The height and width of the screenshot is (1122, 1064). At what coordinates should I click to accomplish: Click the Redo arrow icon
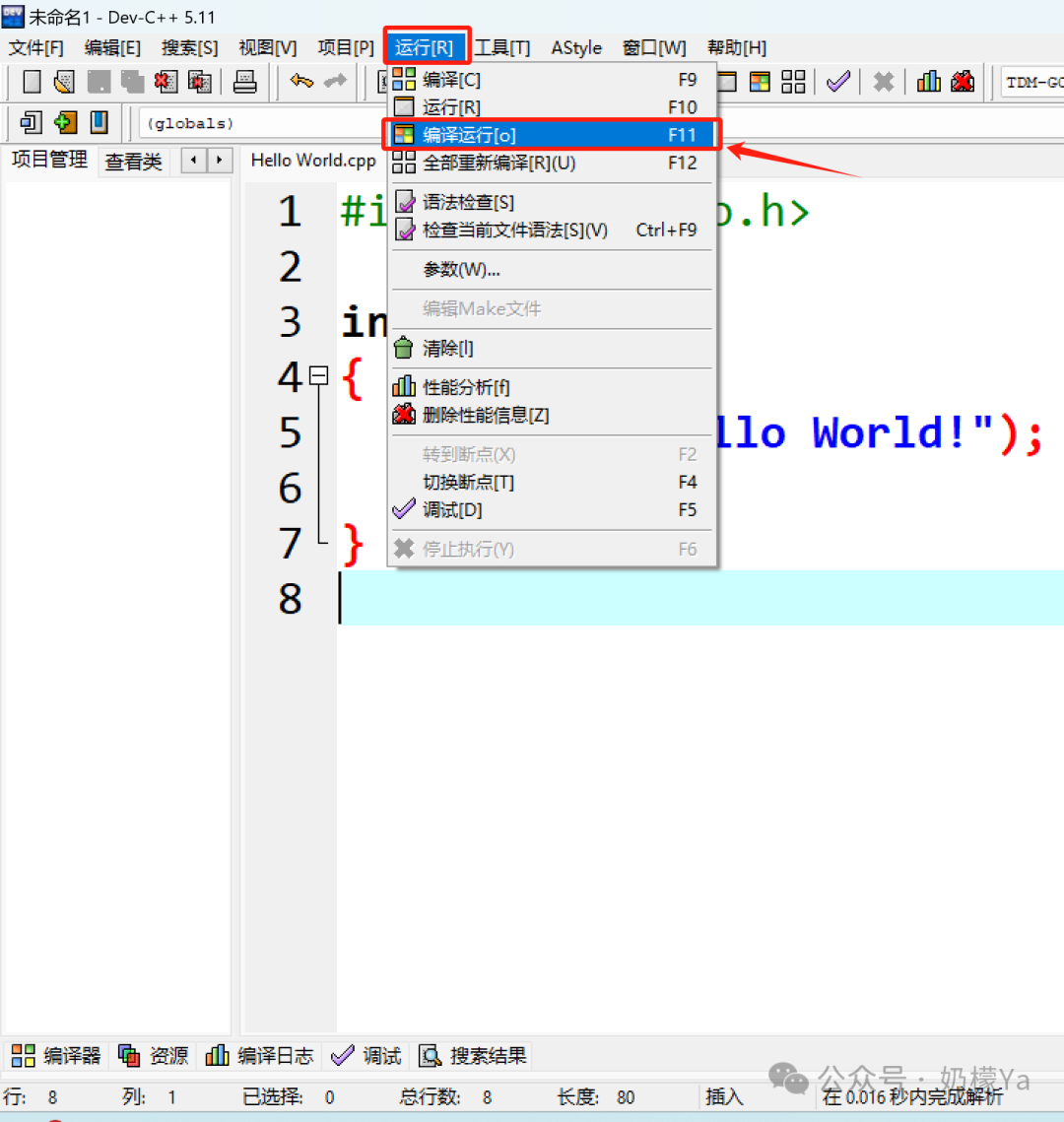(335, 81)
